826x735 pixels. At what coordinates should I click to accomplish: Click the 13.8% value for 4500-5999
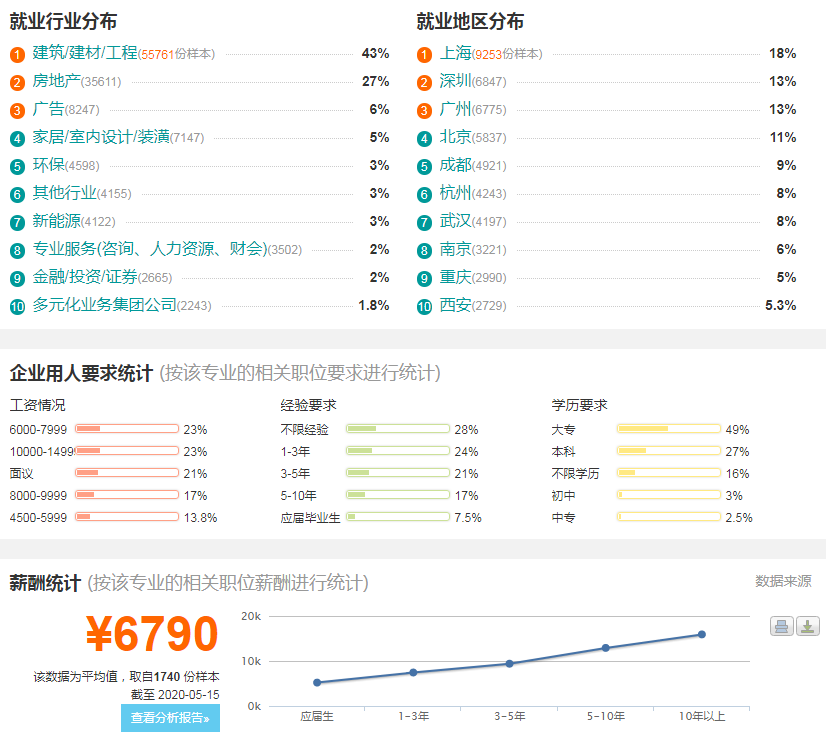200,518
